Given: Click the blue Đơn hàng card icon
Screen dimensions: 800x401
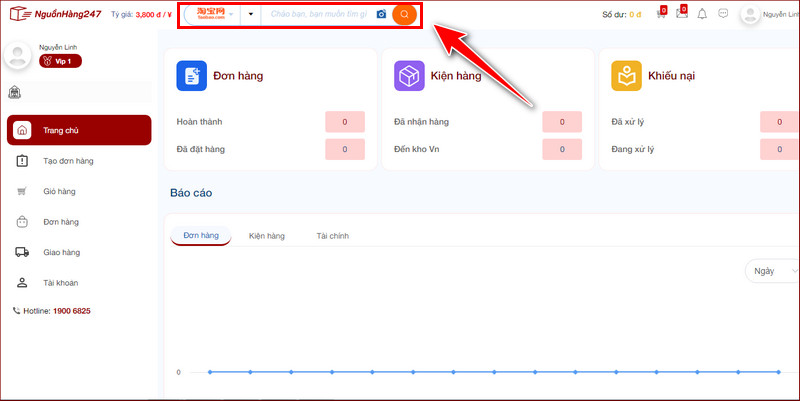Looking at the screenshot, I should point(191,76).
